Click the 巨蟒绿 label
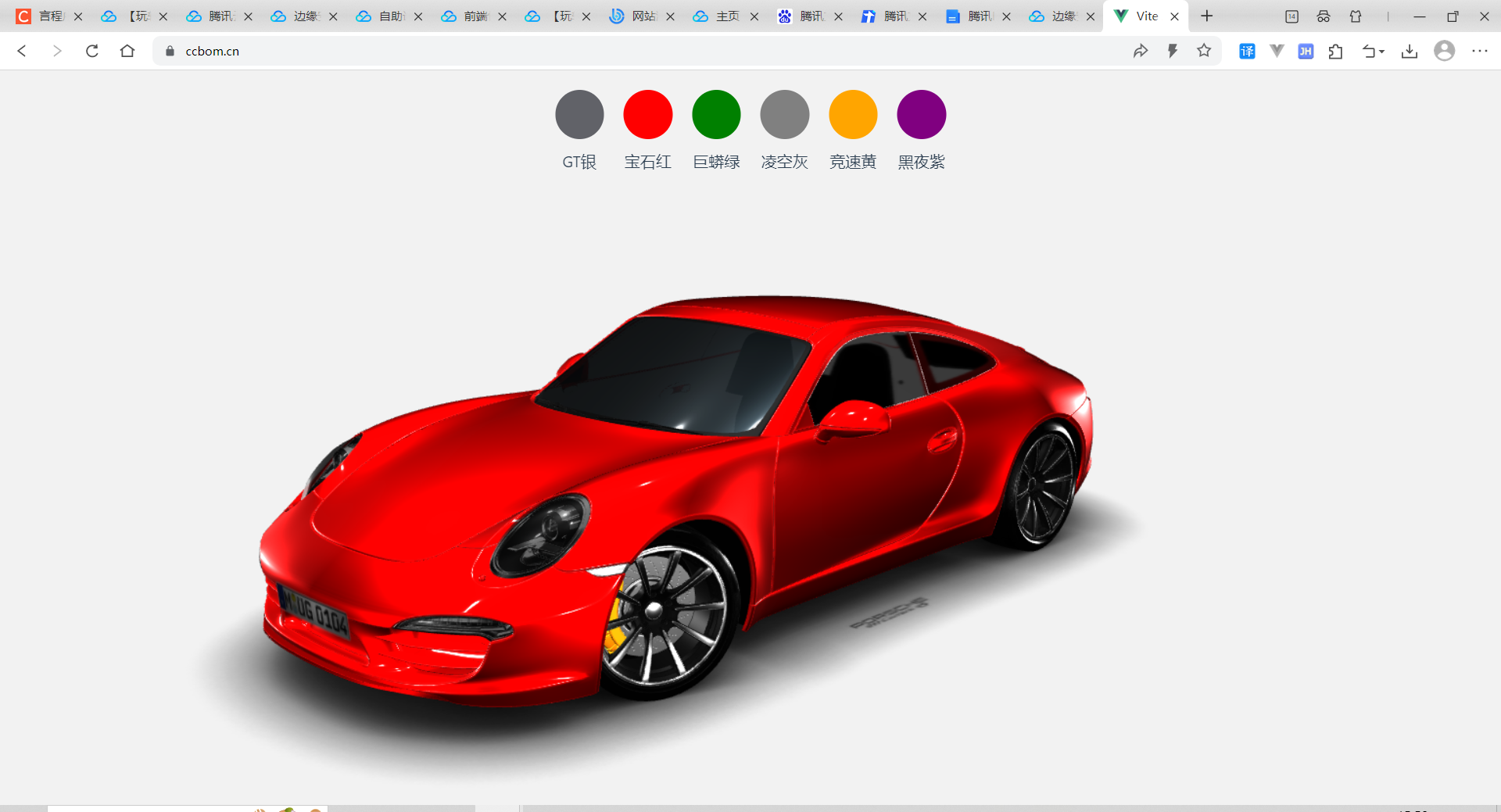The height and width of the screenshot is (812, 1501). (716, 162)
